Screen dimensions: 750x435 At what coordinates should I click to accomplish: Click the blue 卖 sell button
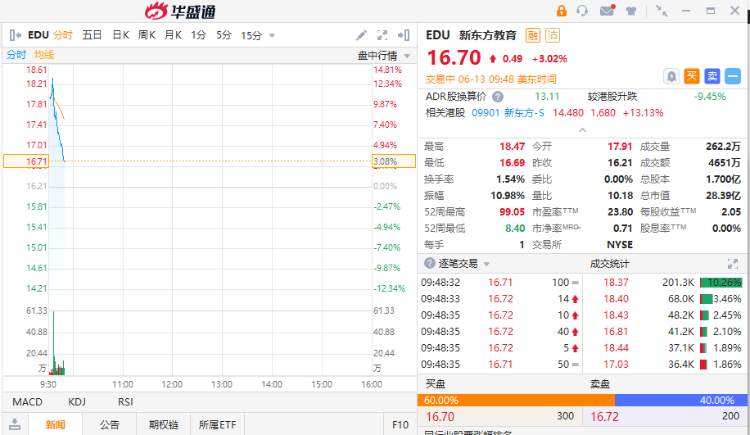point(712,76)
